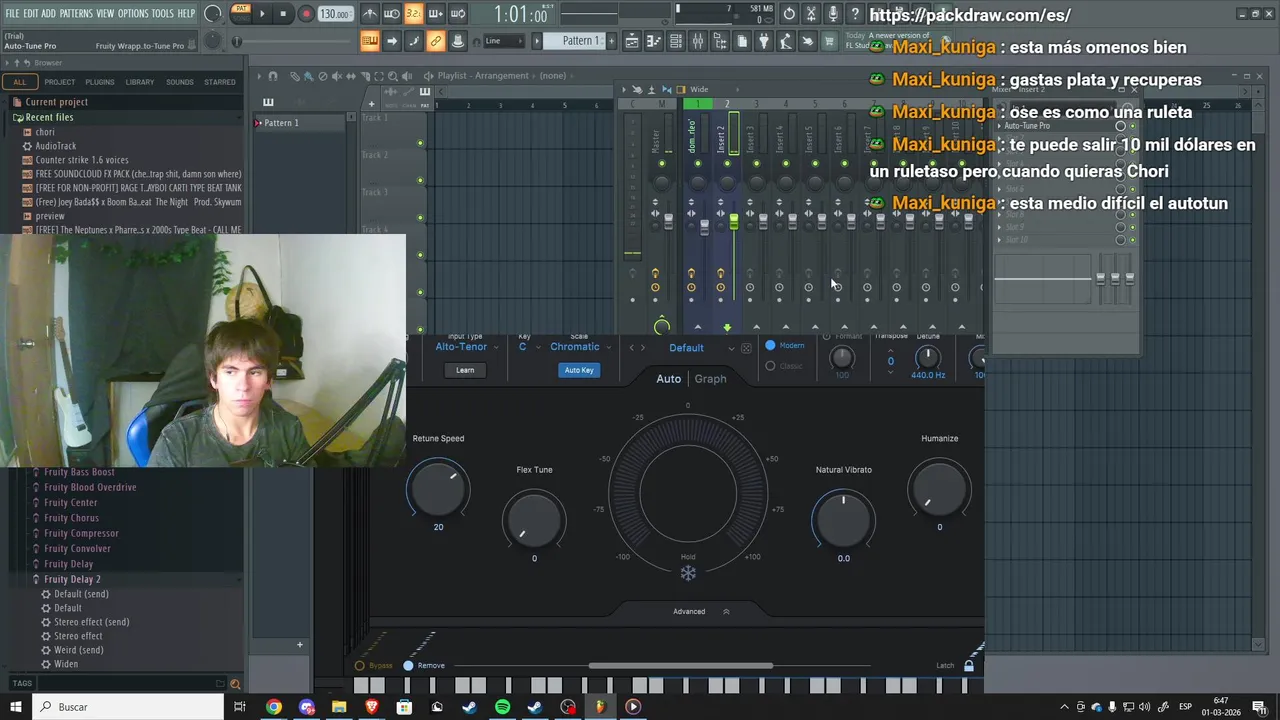Switch browser to the STARRED tab

220,82
